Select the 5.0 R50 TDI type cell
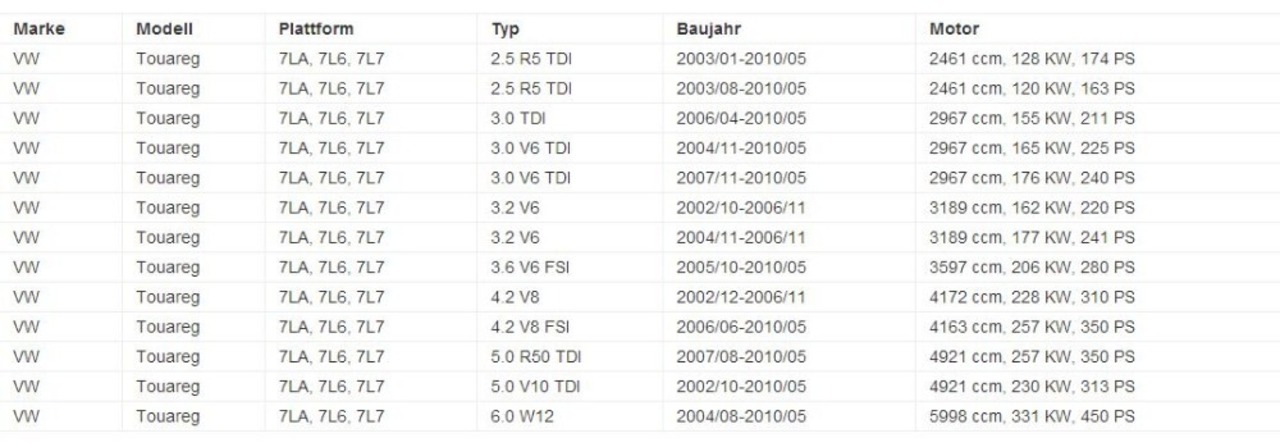Image resolution: width=1280 pixels, height=447 pixels. pos(536,356)
